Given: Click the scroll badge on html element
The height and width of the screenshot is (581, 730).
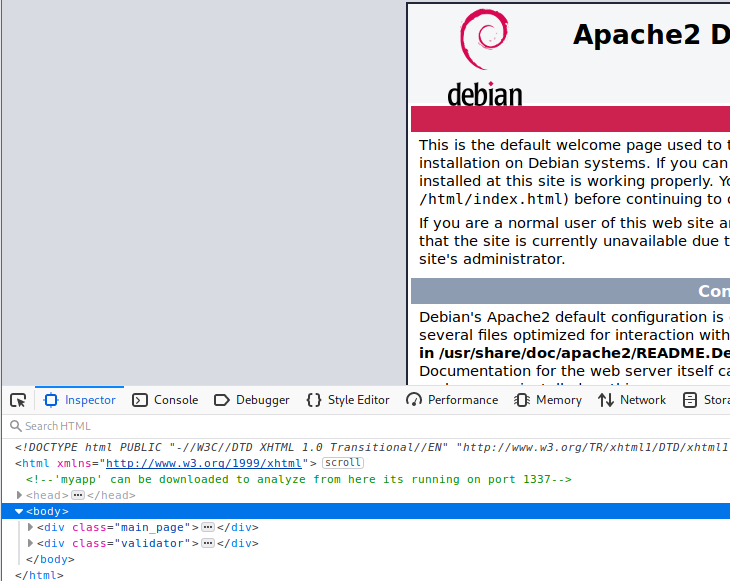Looking at the screenshot, I should (x=343, y=463).
